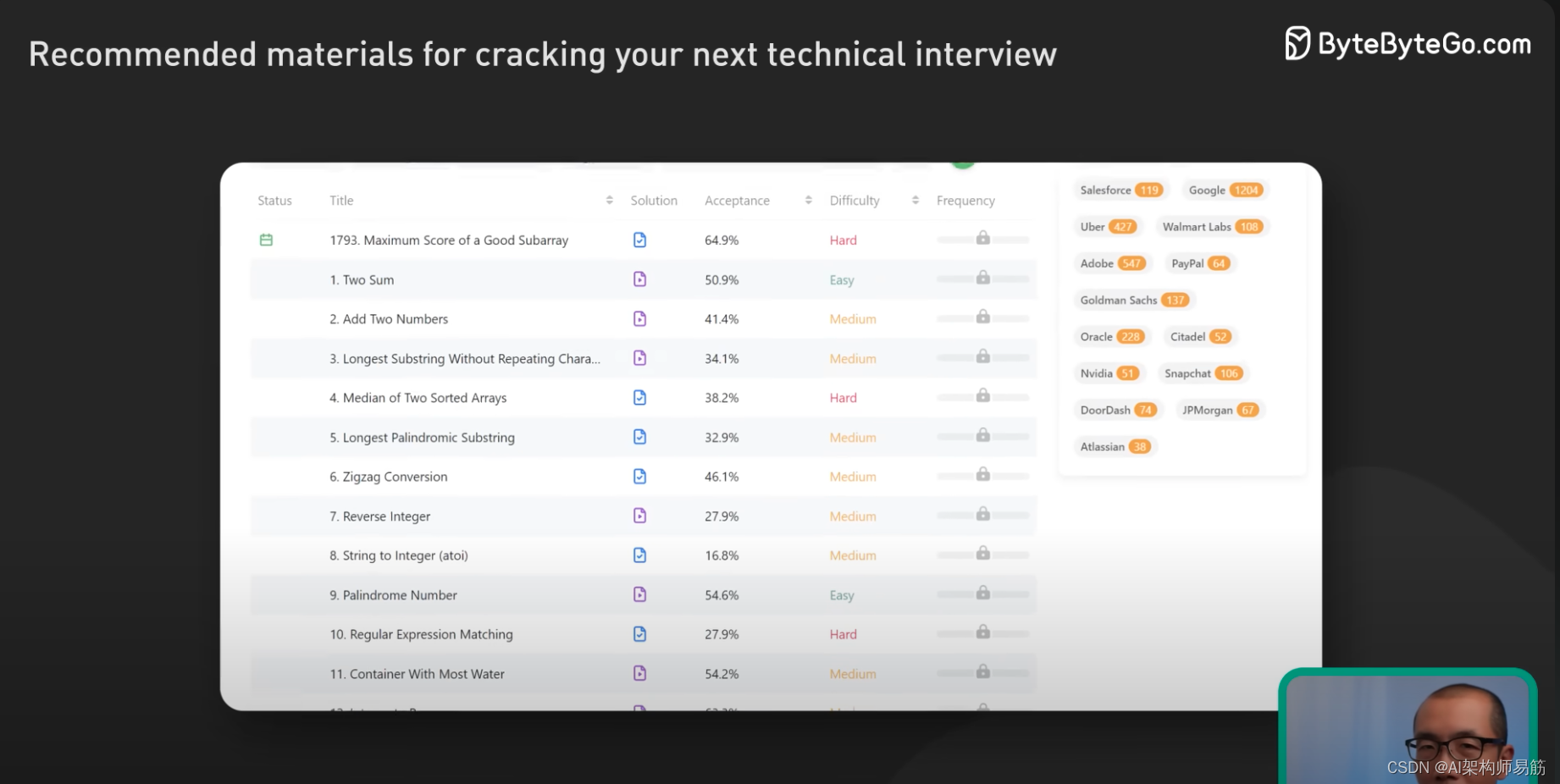Filter by Google company tag
This screenshot has height=784, width=1560.
[1225, 190]
